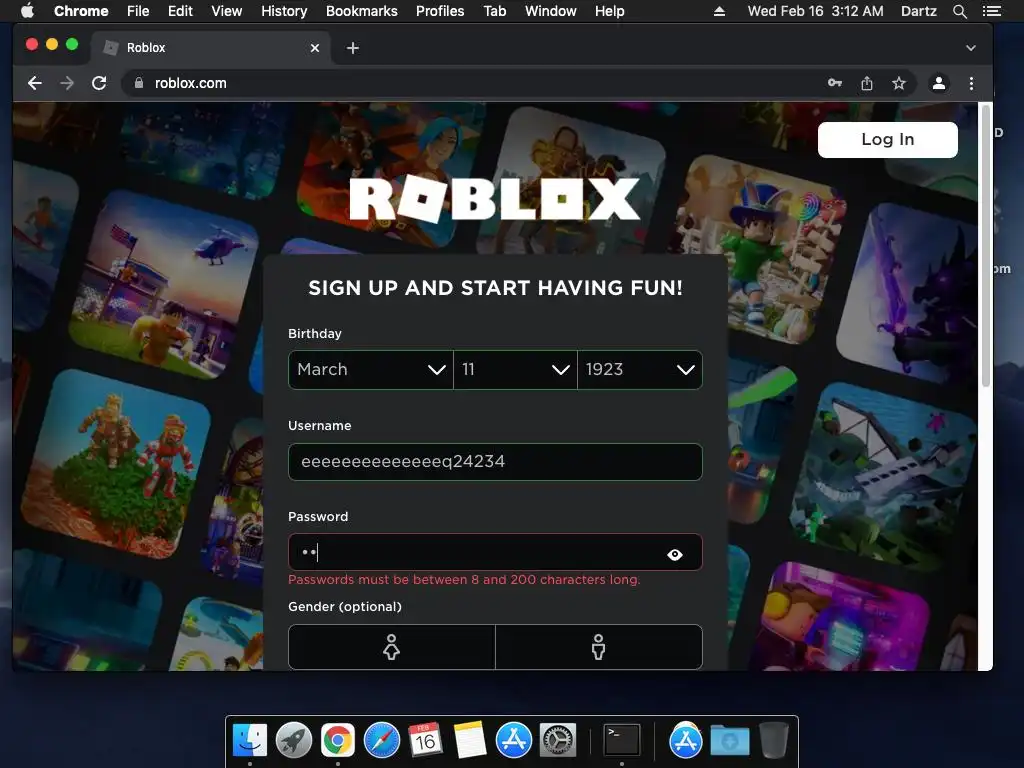1024x768 pixels.
Task: Open App Store icon right of Terminal
Action: coord(686,741)
